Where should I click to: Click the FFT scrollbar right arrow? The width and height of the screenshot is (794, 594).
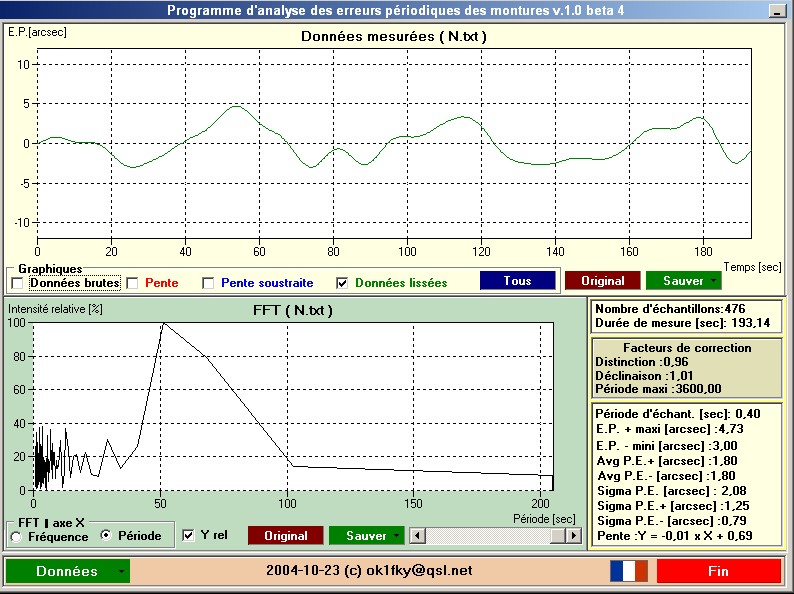click(x=573, y=536)
